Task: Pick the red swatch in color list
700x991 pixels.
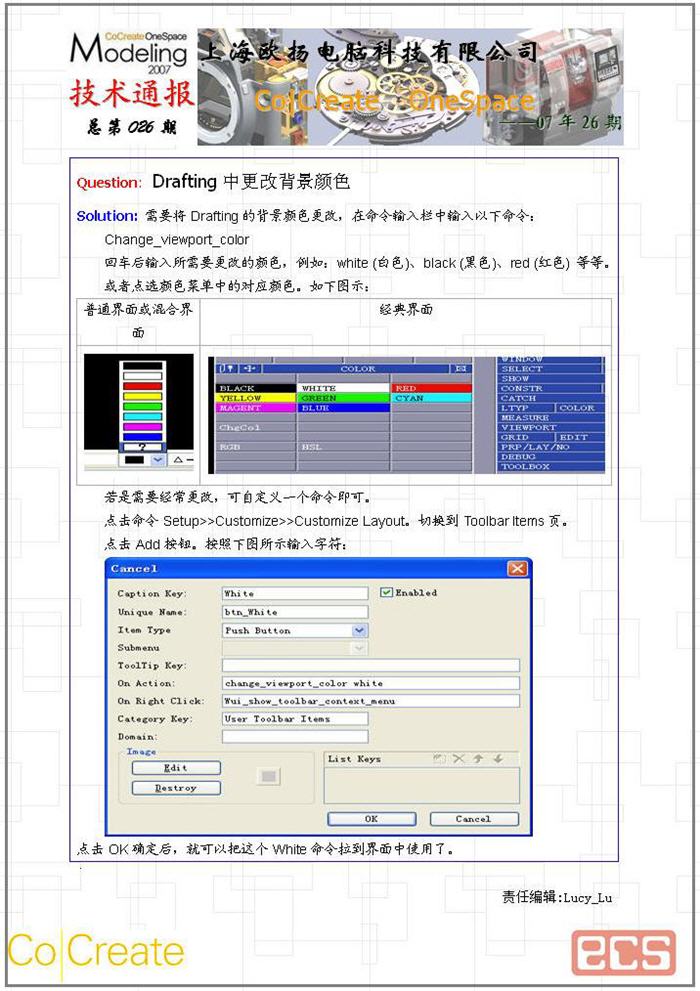Action: pos(142,386)
